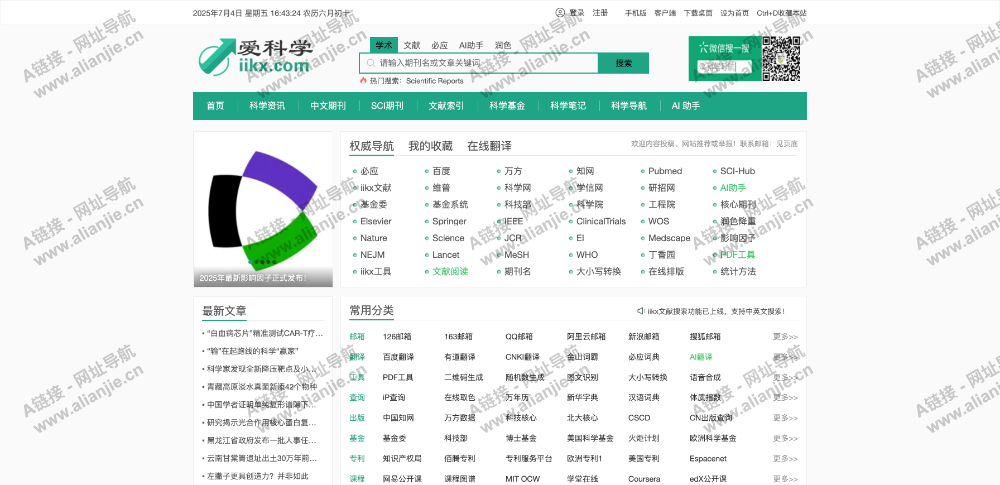
Task: Open the Coursera course link
Action: [x=644, y=479]
